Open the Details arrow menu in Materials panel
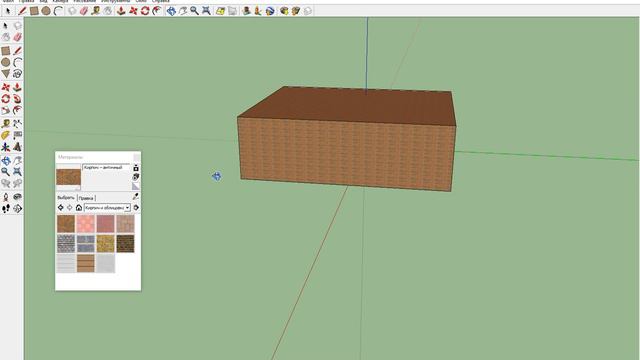Viewport: 640px width, 360px height. coord(136,208)
